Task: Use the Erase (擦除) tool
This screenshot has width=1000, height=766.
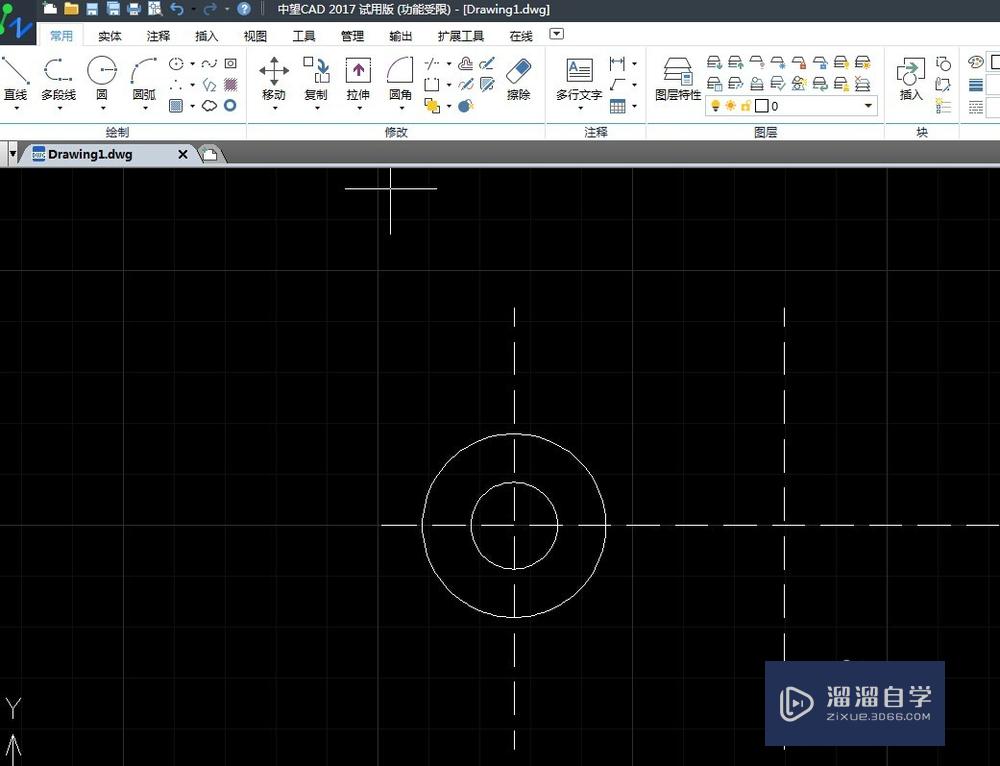Action: coord(518,78)
